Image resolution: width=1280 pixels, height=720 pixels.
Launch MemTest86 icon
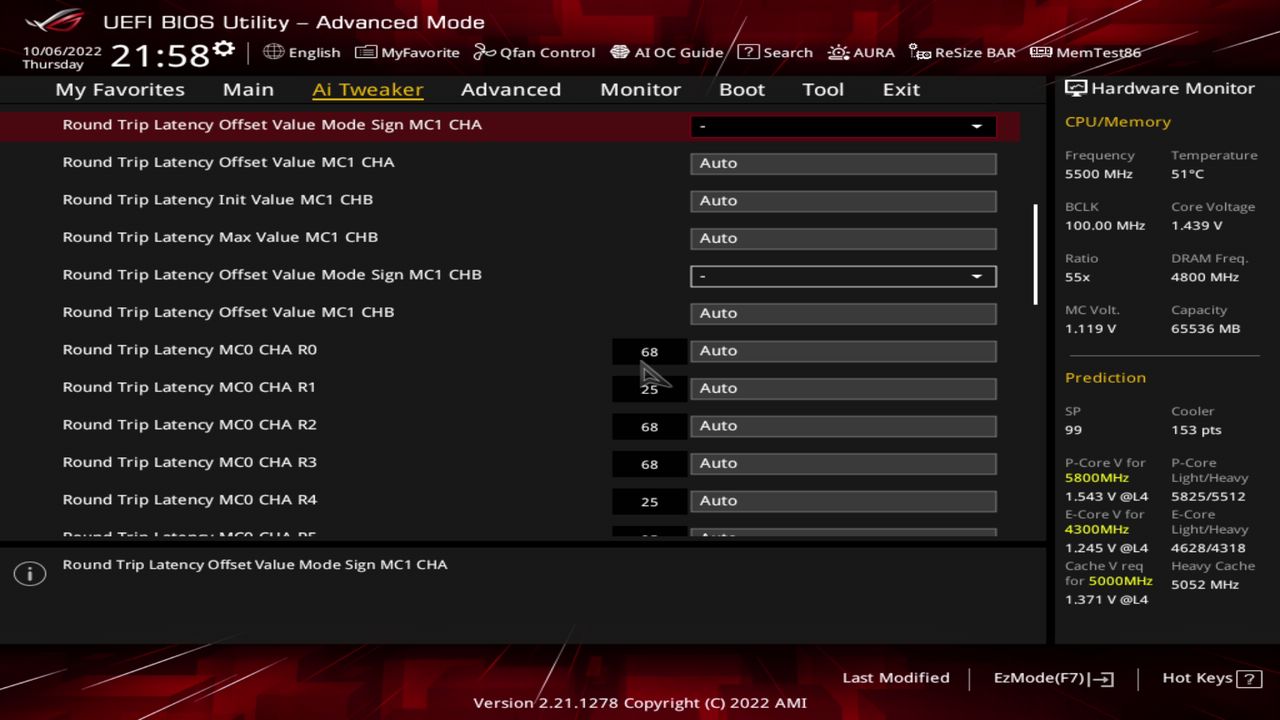tap(1041, 52)
